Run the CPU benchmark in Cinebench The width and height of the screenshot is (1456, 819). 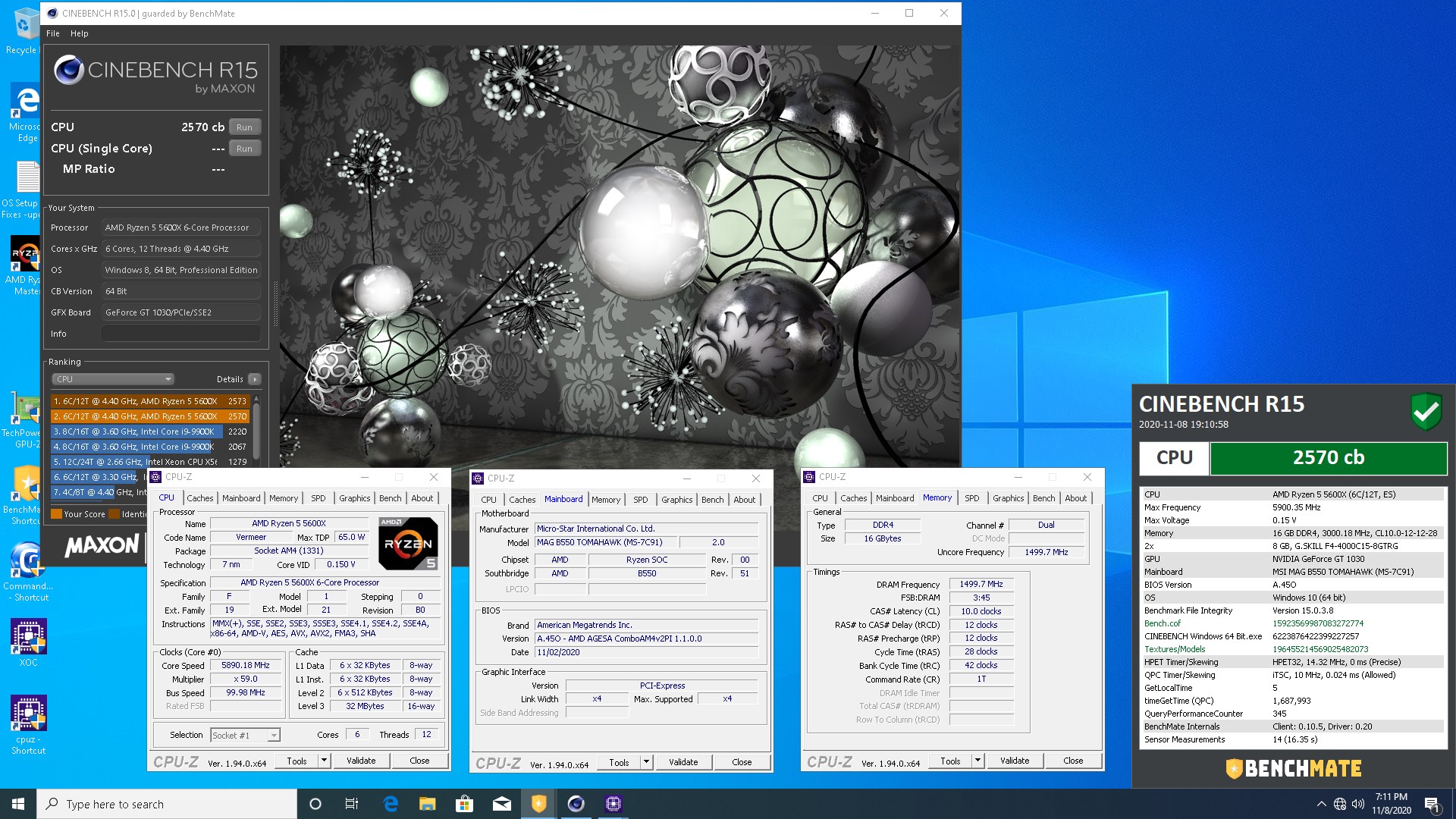click(244, 127)
